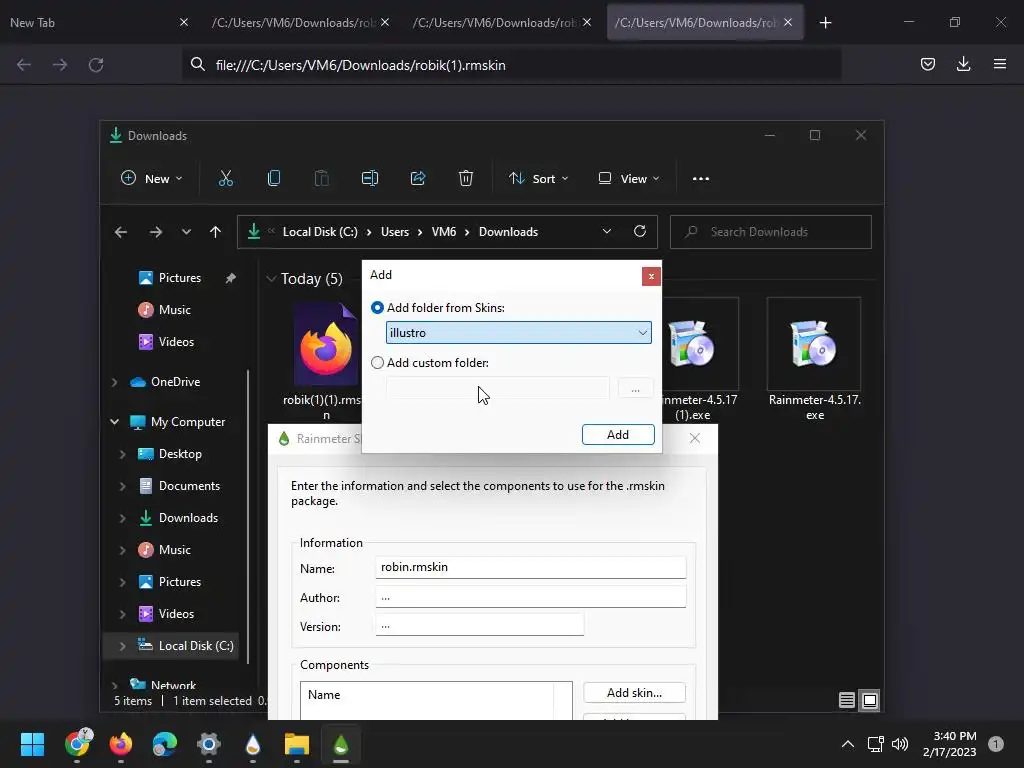Viewport: 1024px width, 768px height.
Task: Go up one folder level in Explorer
Action: 216,232
